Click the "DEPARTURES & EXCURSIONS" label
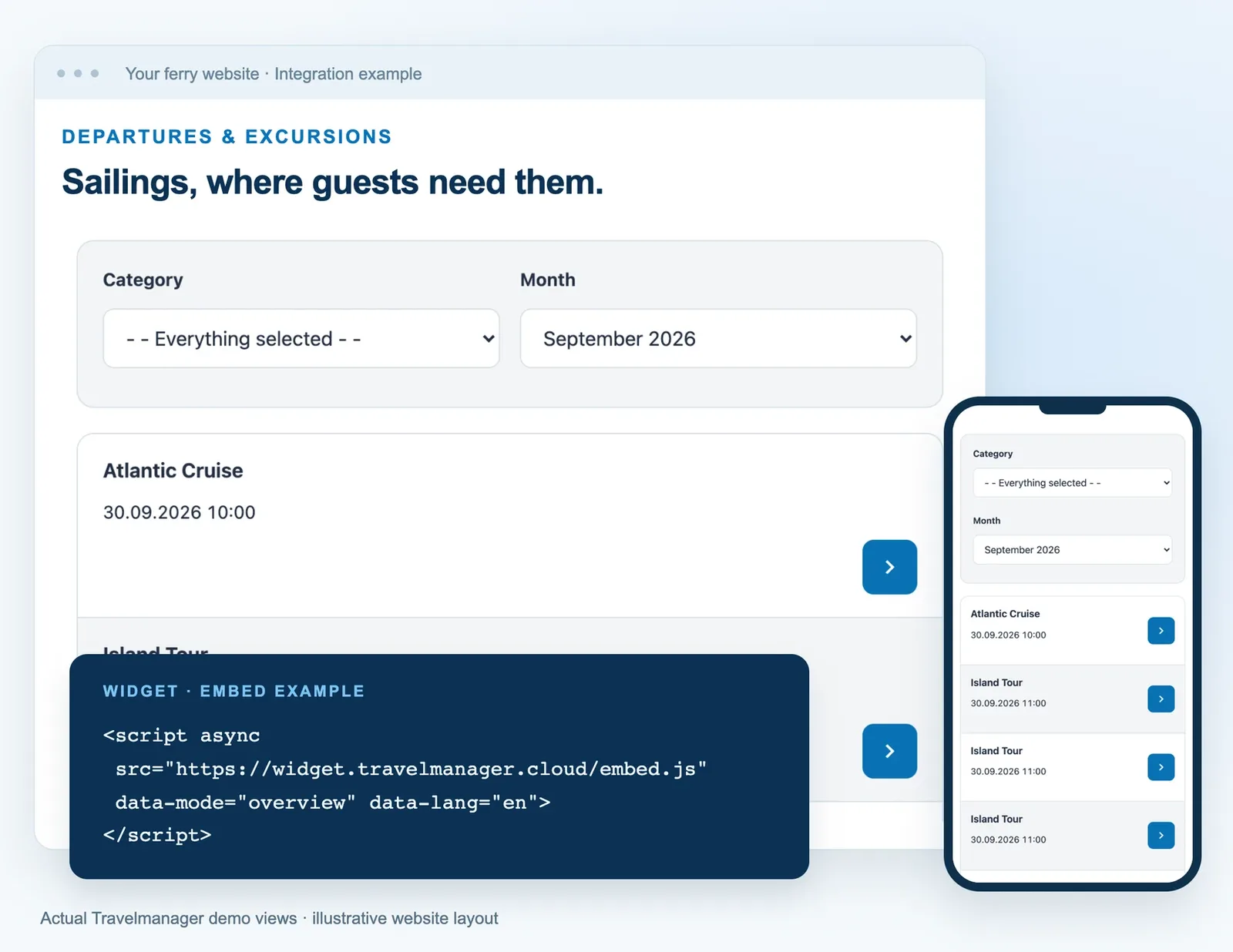This screenshot has height=952, width=1233. click(227, 136)
